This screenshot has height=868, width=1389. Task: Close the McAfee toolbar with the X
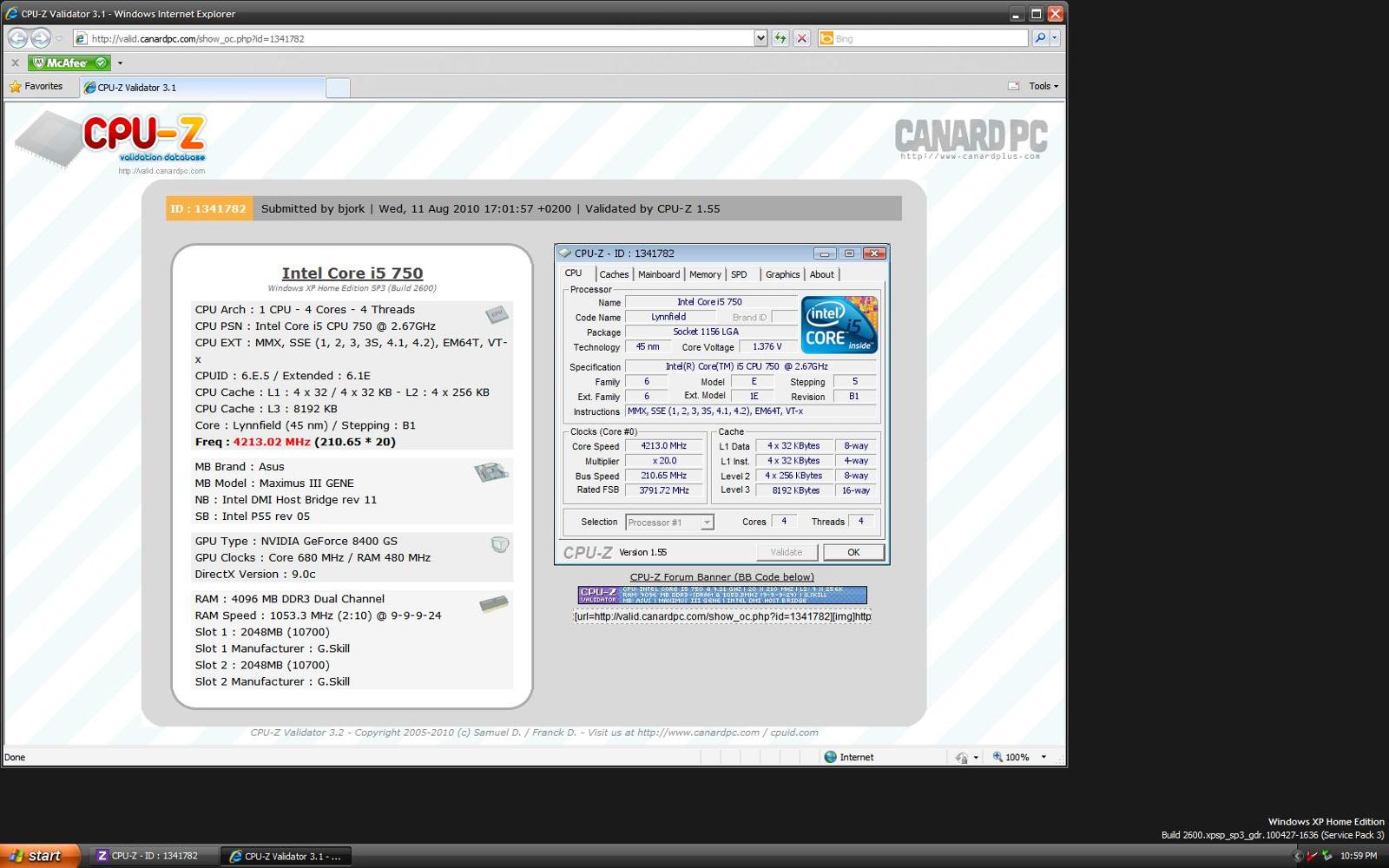15,62
